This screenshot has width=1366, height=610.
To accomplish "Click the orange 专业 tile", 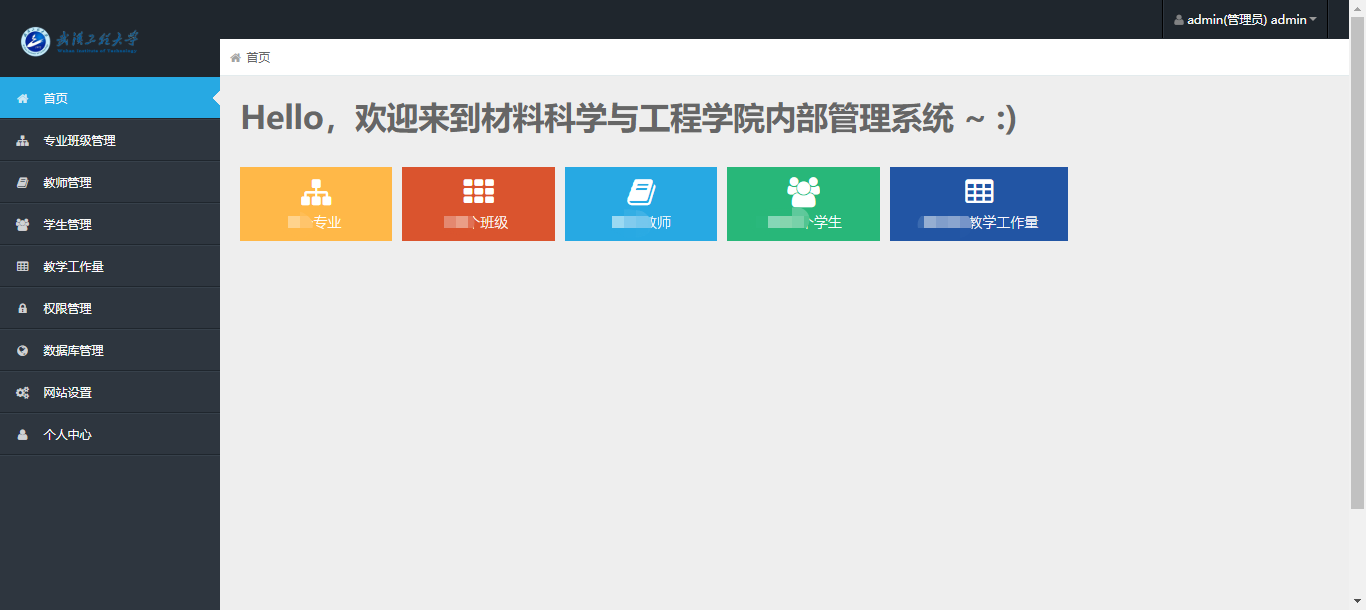I will pos(316,204).
